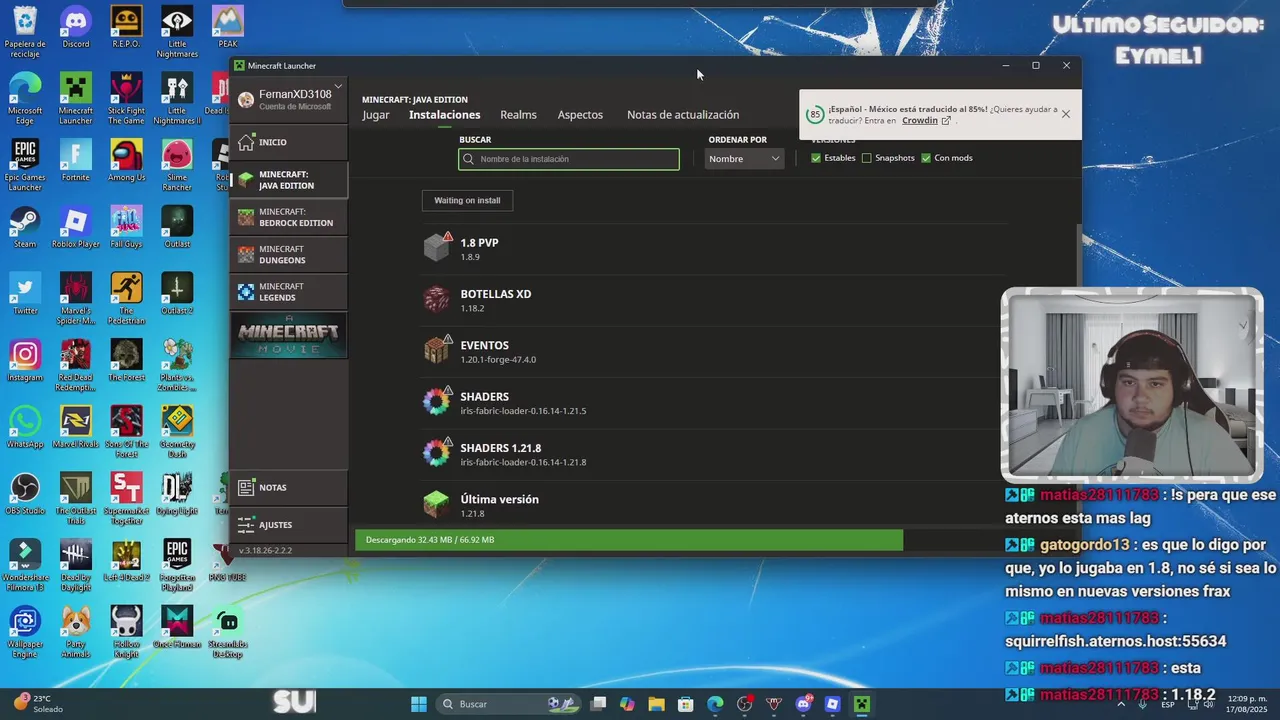Click the BOTELLAS XD installation icon
The height and width of the screenshot is (720, 1280).
tap(437, 299)
